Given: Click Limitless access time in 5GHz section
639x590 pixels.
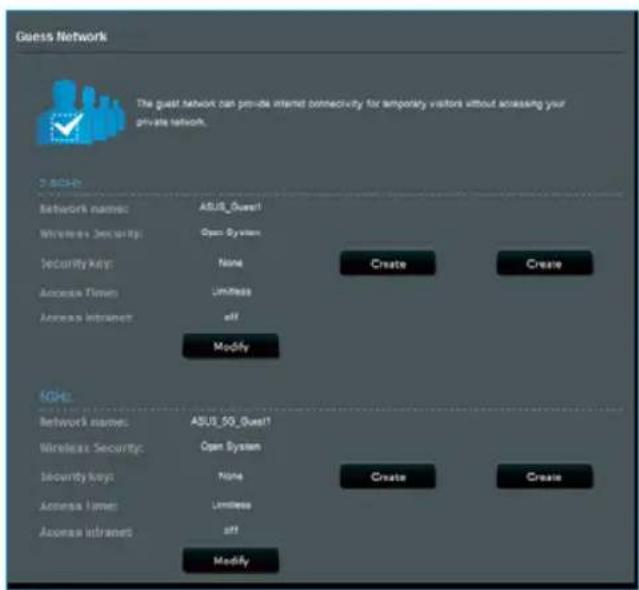Looking at the screenshot, I should (x=231, y=505).
